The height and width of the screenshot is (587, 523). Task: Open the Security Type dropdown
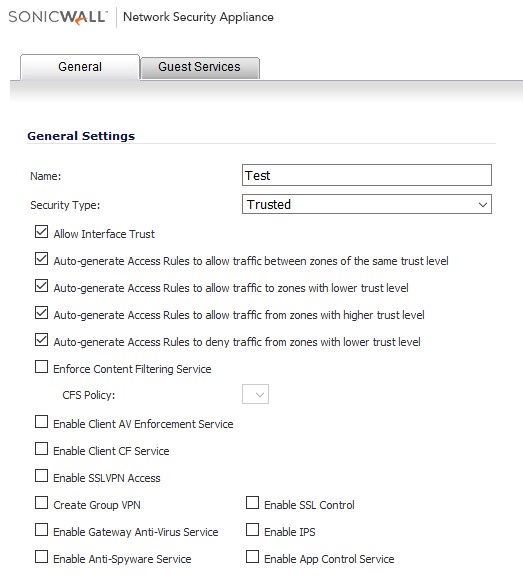tap(367, 204)
